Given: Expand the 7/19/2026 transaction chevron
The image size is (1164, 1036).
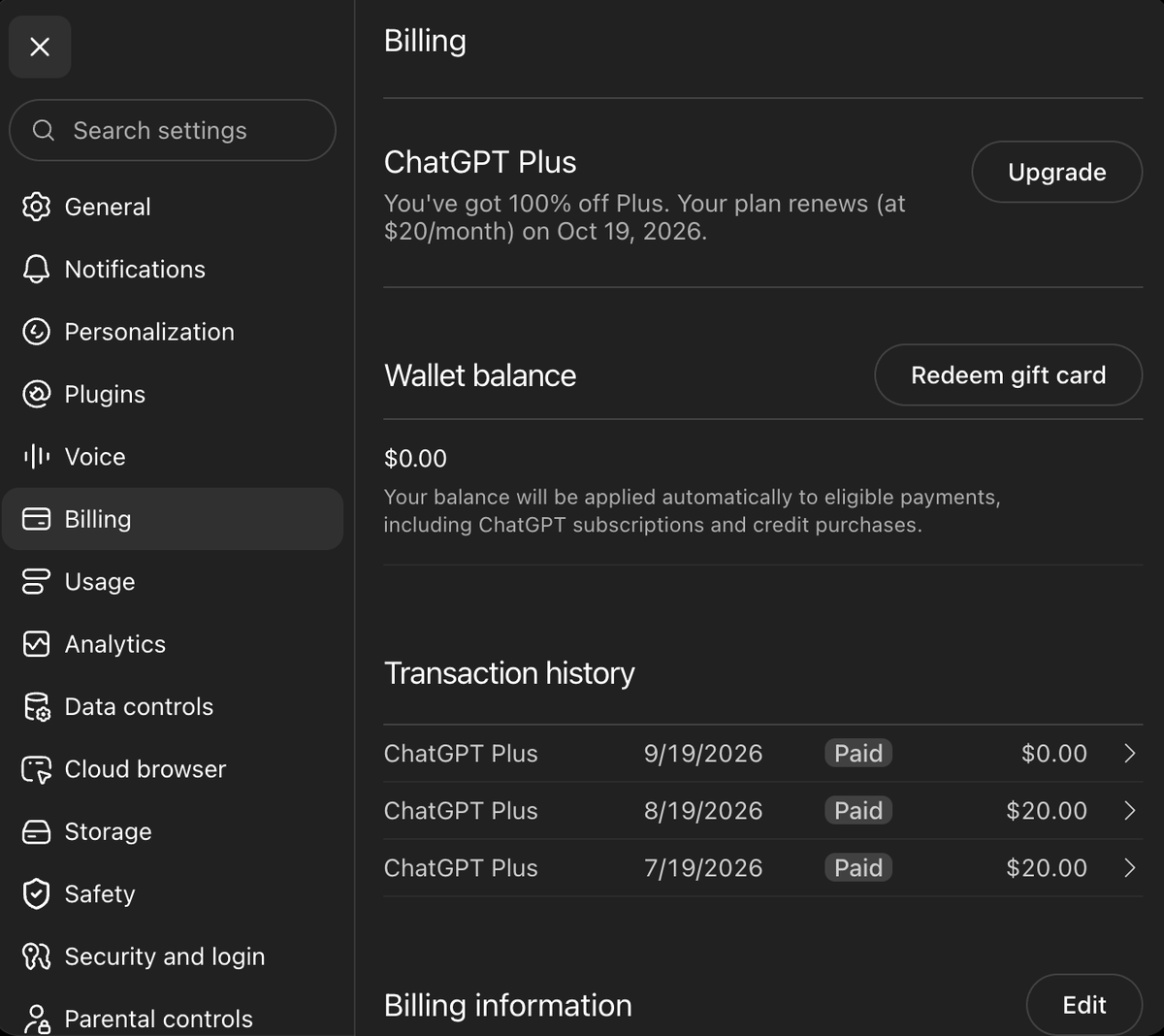Looking at the screenshot, I should [x=1129, y=868].
